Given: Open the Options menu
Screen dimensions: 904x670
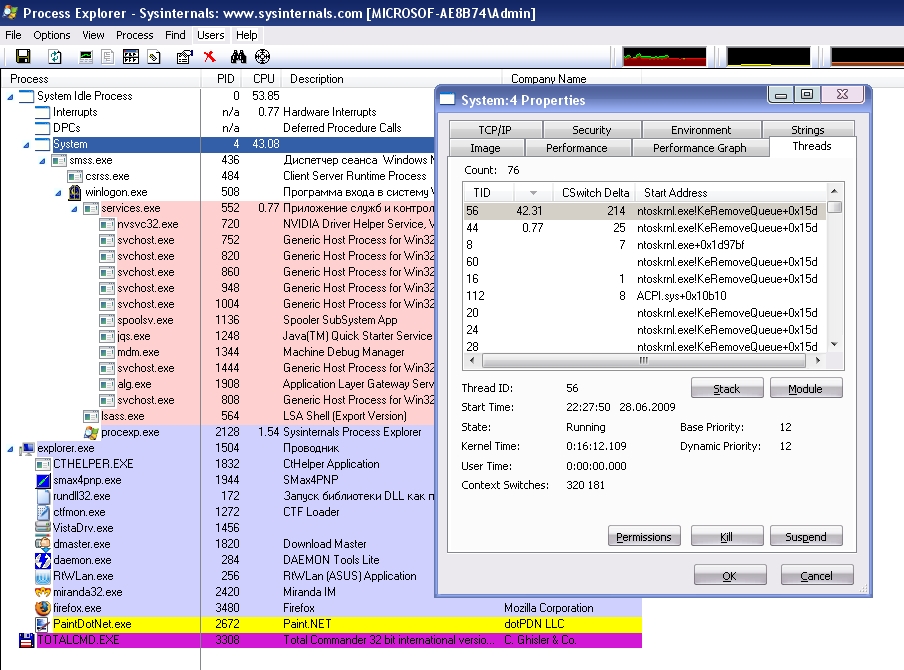Looking at the screenshot, I should 52,35.
